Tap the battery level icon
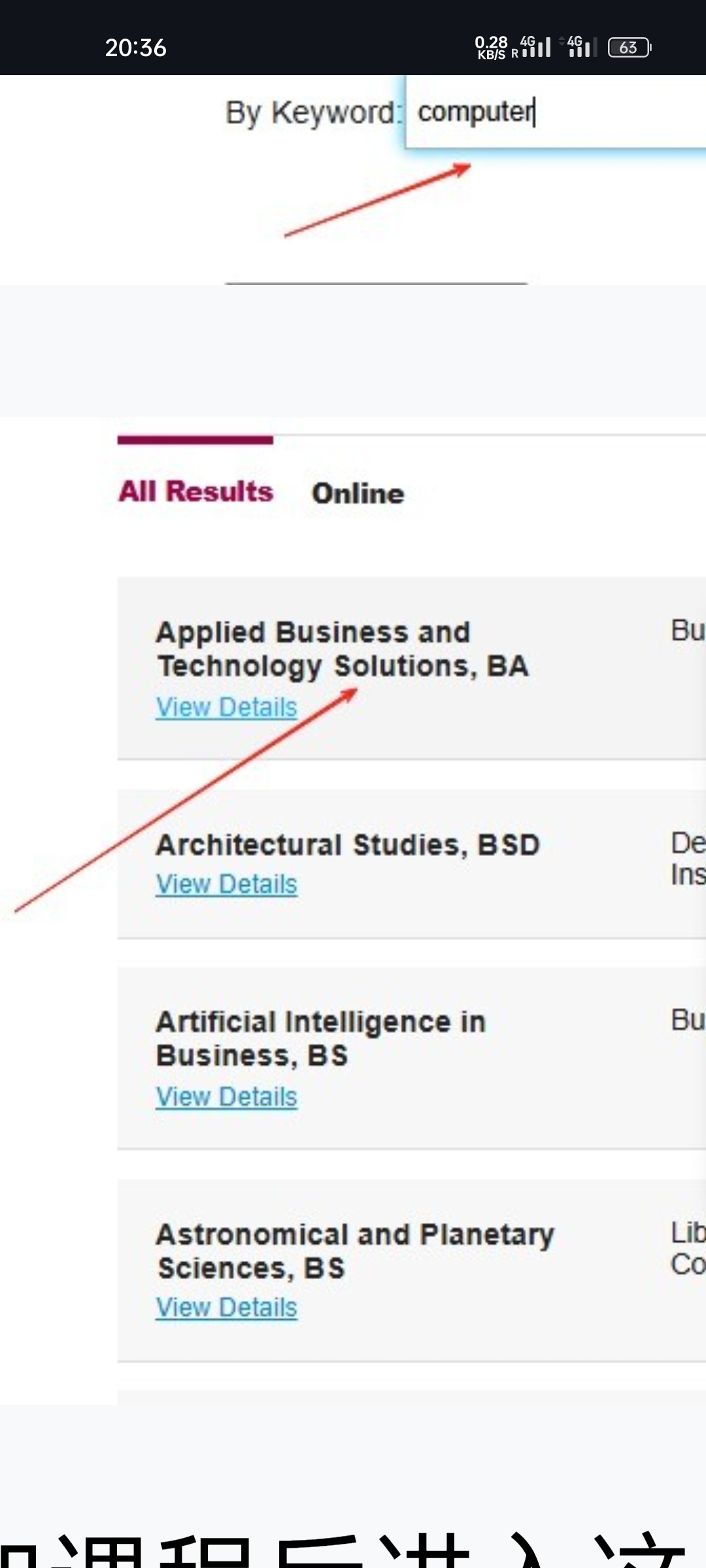The width and height of the screenshot is (706, 1568). [x=629, y=48]
